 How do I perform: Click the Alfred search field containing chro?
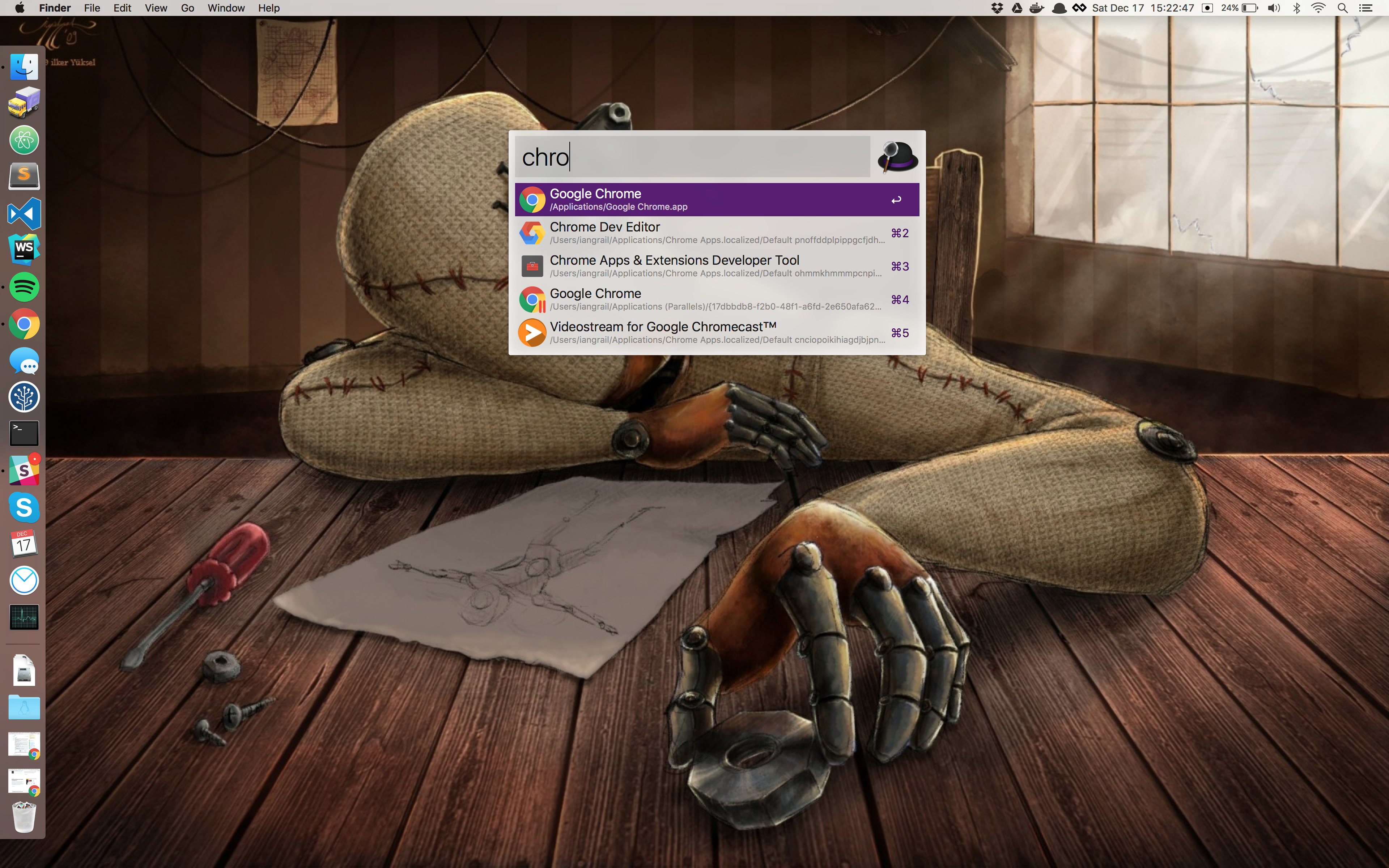click(x=692, y=157)
